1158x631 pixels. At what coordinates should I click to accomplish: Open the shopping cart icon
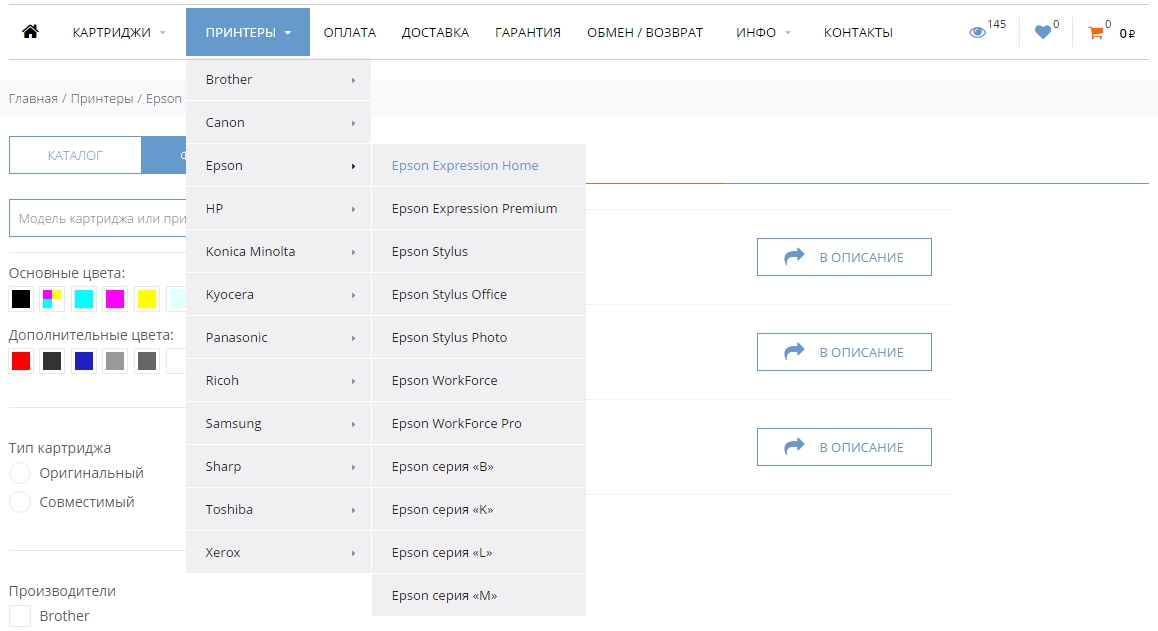[x=1096, y=32]
